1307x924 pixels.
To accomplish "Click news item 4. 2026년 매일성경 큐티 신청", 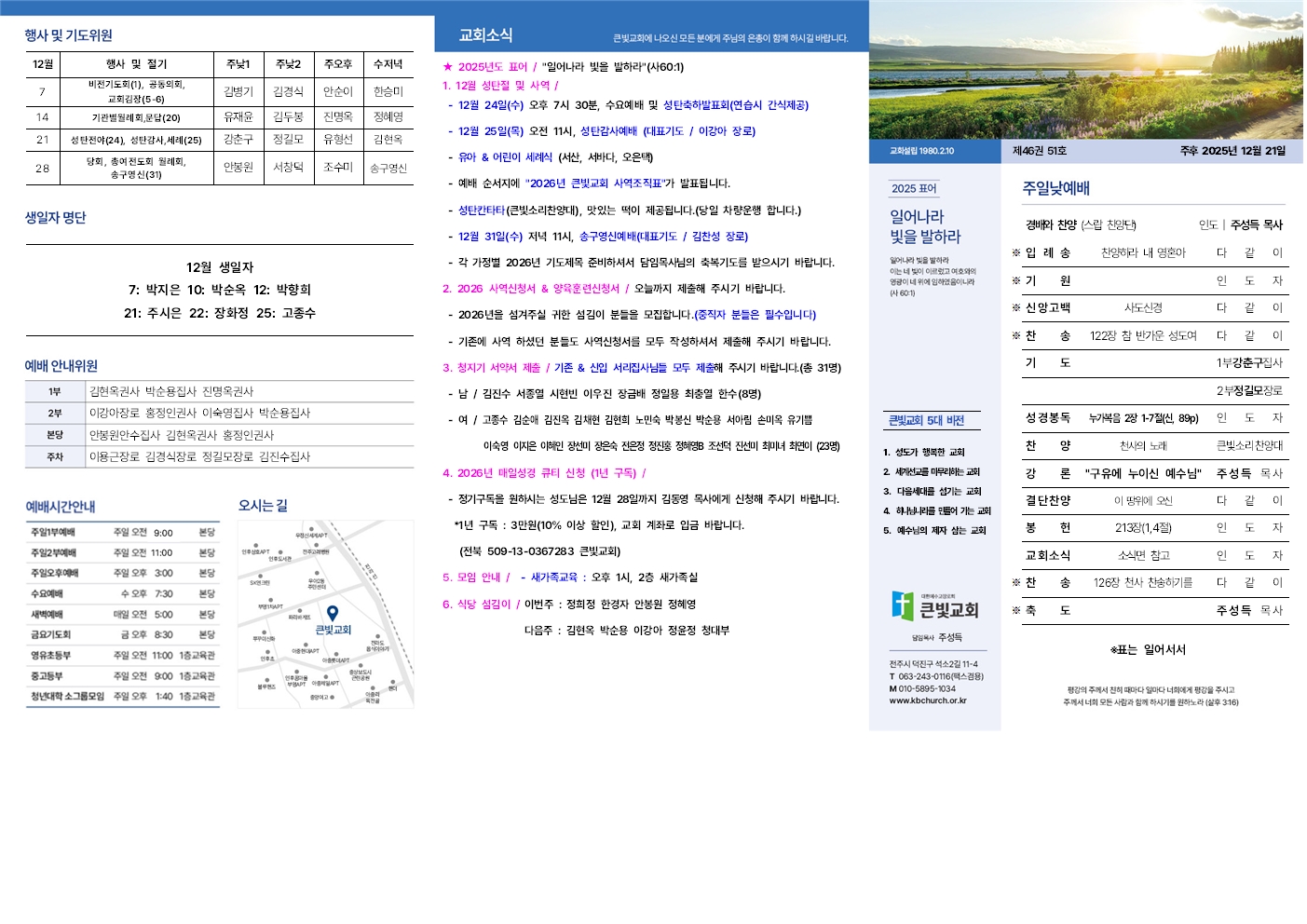I will [544, 473].
